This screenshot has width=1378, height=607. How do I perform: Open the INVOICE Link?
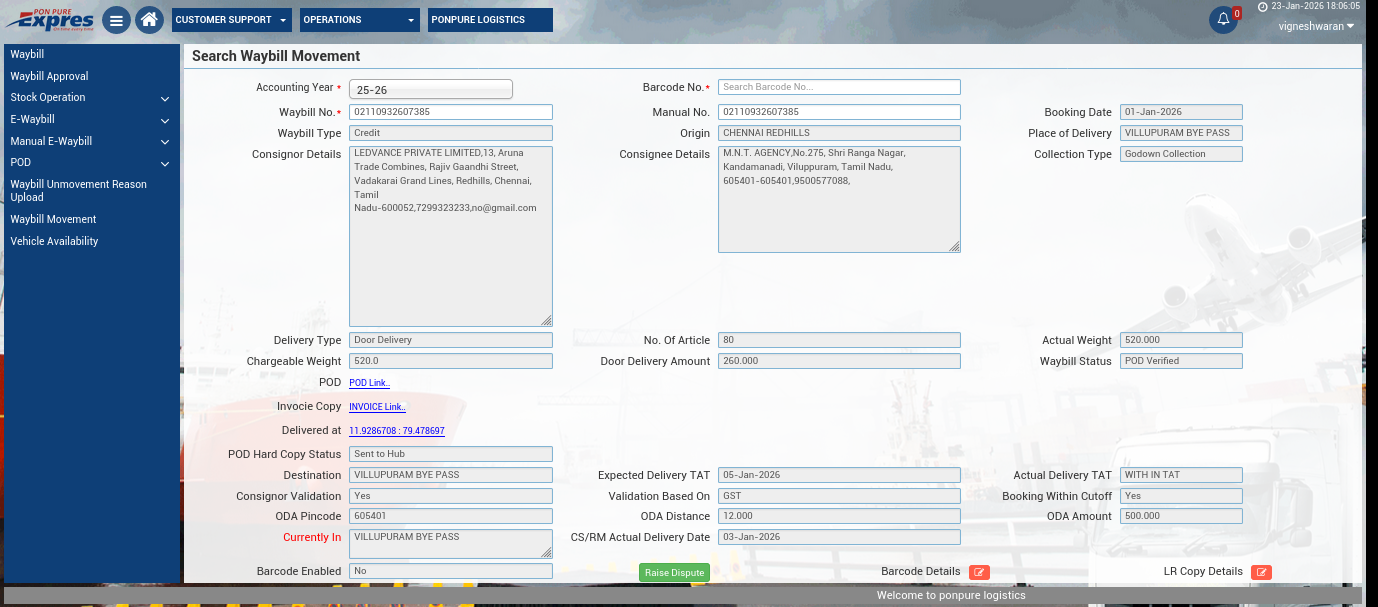coord(377,407)
